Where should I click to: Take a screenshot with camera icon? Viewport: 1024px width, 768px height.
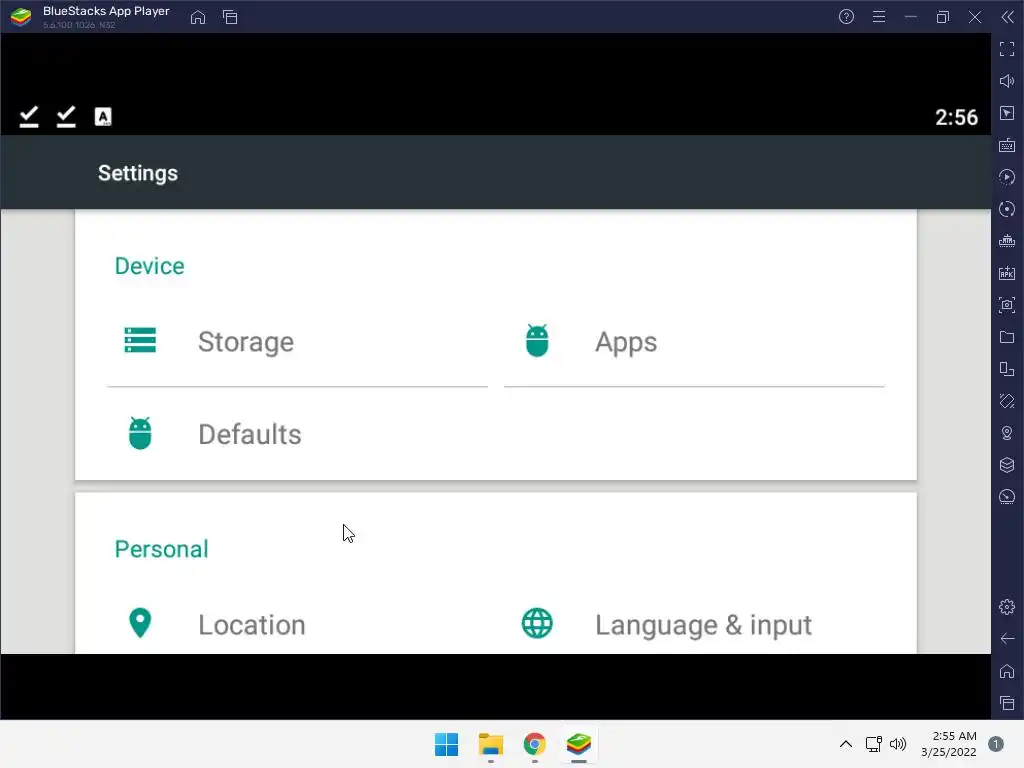tap(1007, 305)
